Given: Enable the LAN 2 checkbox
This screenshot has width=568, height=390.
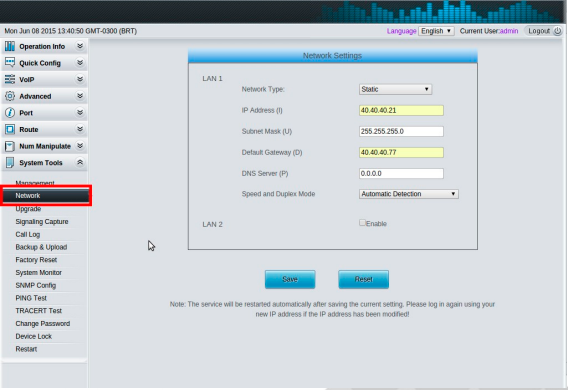Looking at the screenshot, I should pyautogui.click(x=362, y=223).
